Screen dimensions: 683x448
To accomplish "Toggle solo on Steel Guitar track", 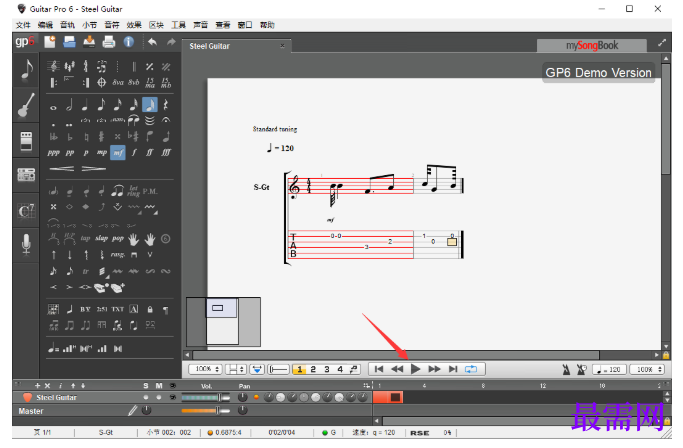I will [146, 397].
